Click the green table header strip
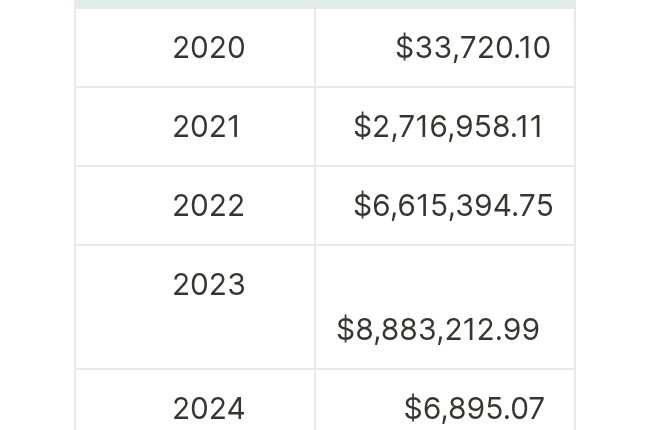The width and height of the screenshot is (671, 430). point(324,4)
